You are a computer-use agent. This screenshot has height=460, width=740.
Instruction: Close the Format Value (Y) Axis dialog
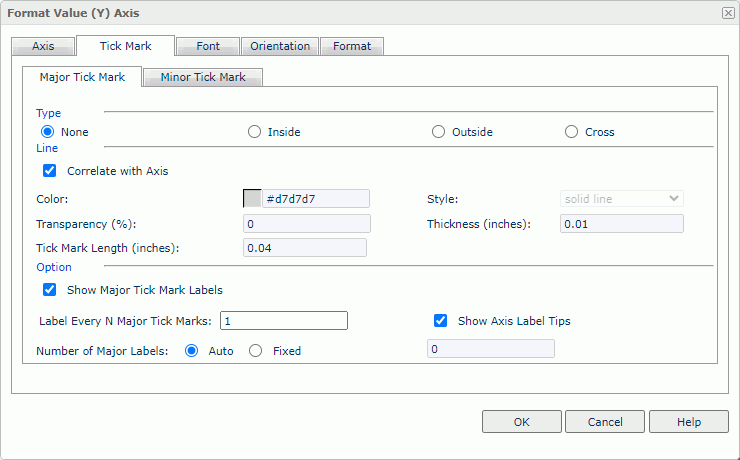pyautogui.click(x=727, y=12)
